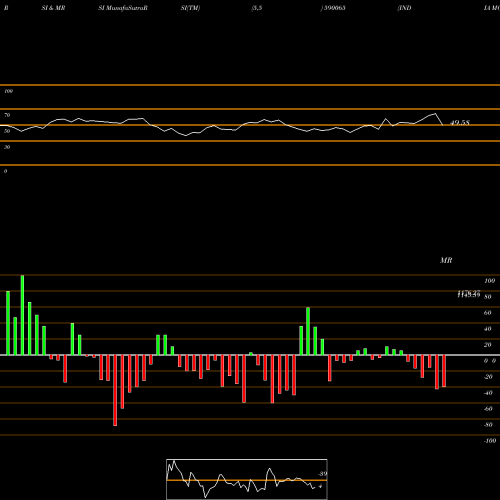Viewport: 500px width, 500px height.
Task: Open the mini overview chart thumbnail
Action: pos(247,479)
